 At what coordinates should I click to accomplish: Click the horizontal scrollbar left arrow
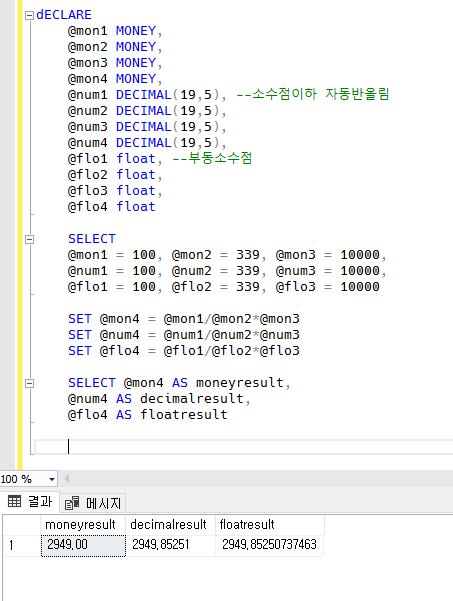pyautogui.click(x=66, y=479)
